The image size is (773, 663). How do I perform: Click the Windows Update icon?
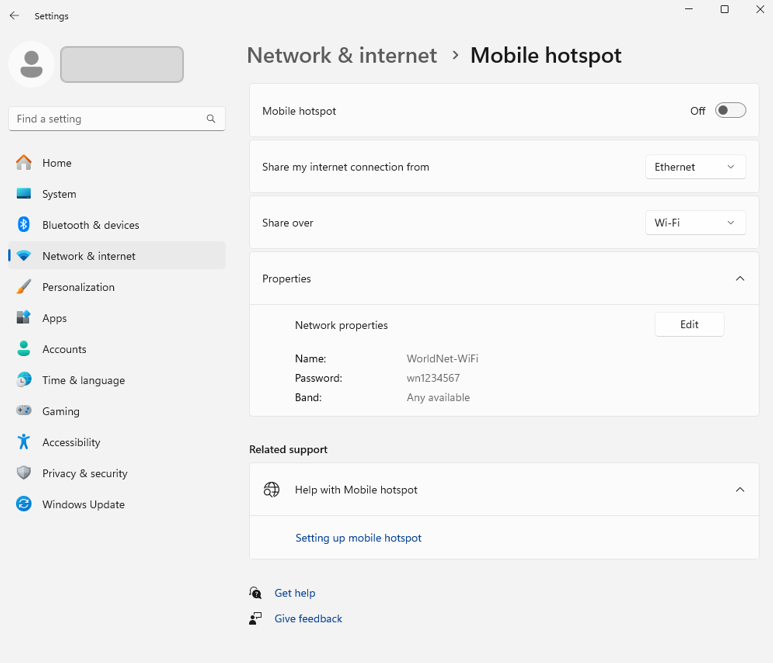(x=24, y=504)
